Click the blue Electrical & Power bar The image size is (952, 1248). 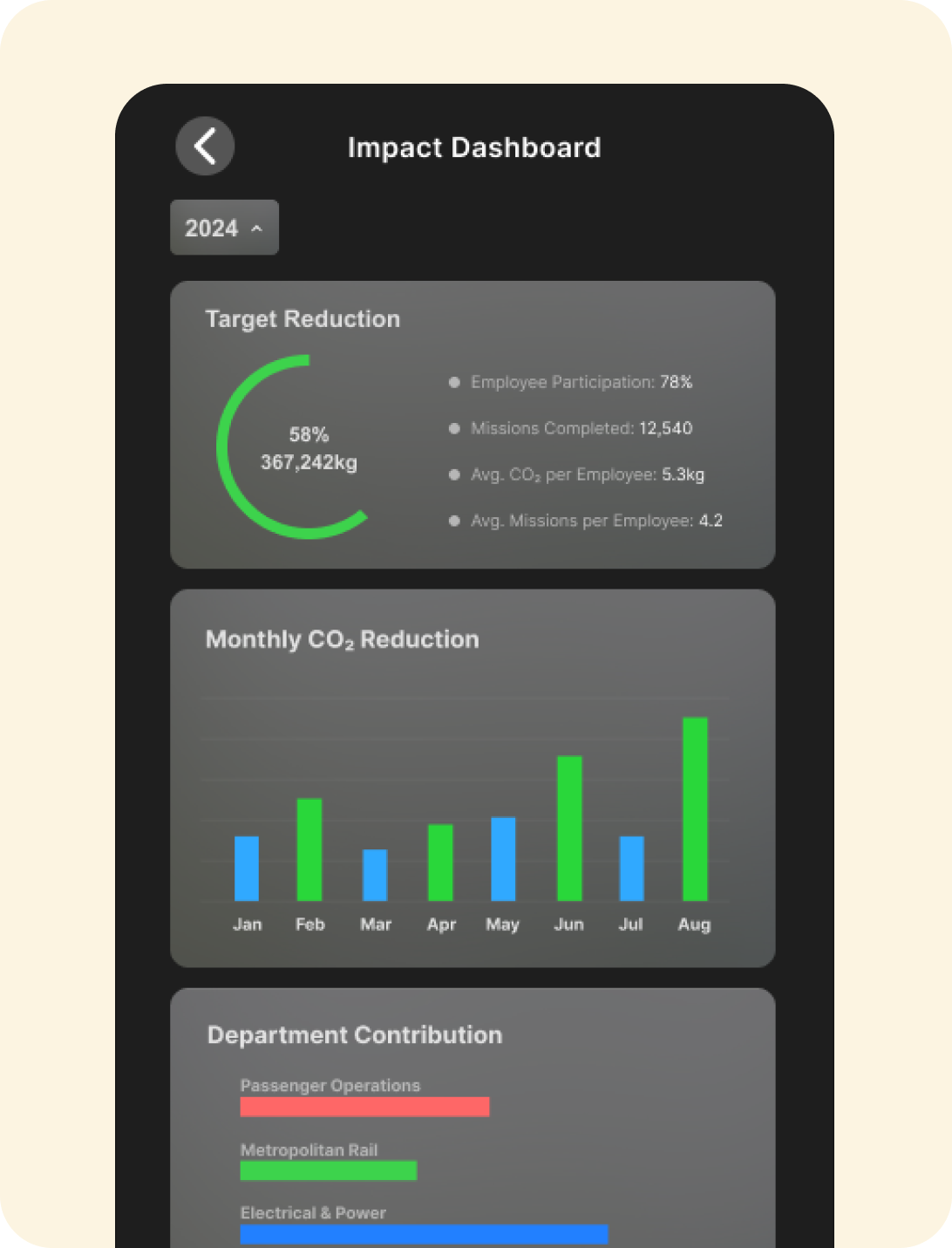pos(425,1234)
